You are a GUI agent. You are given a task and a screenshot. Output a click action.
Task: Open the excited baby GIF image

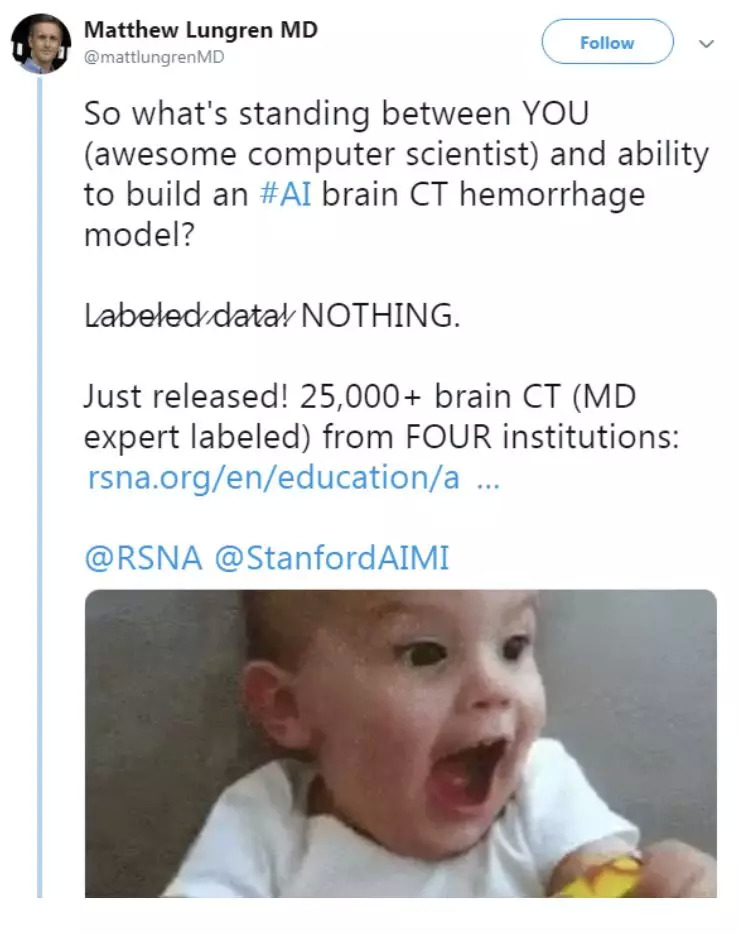[x=400, y=742]
